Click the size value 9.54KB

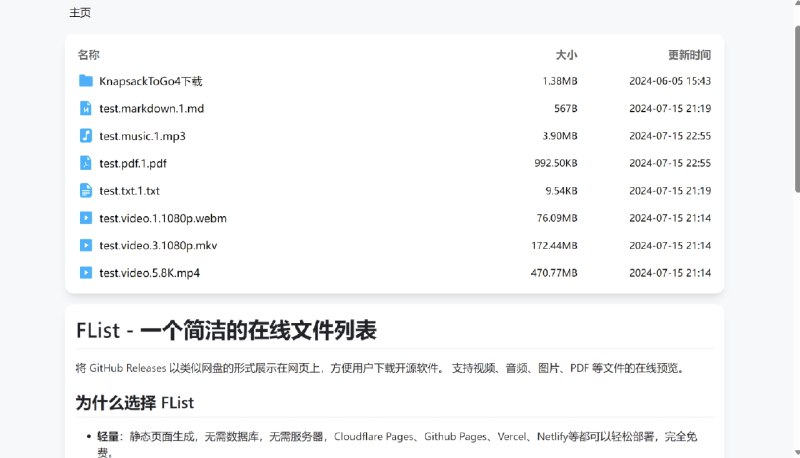[x=561, y=191]
